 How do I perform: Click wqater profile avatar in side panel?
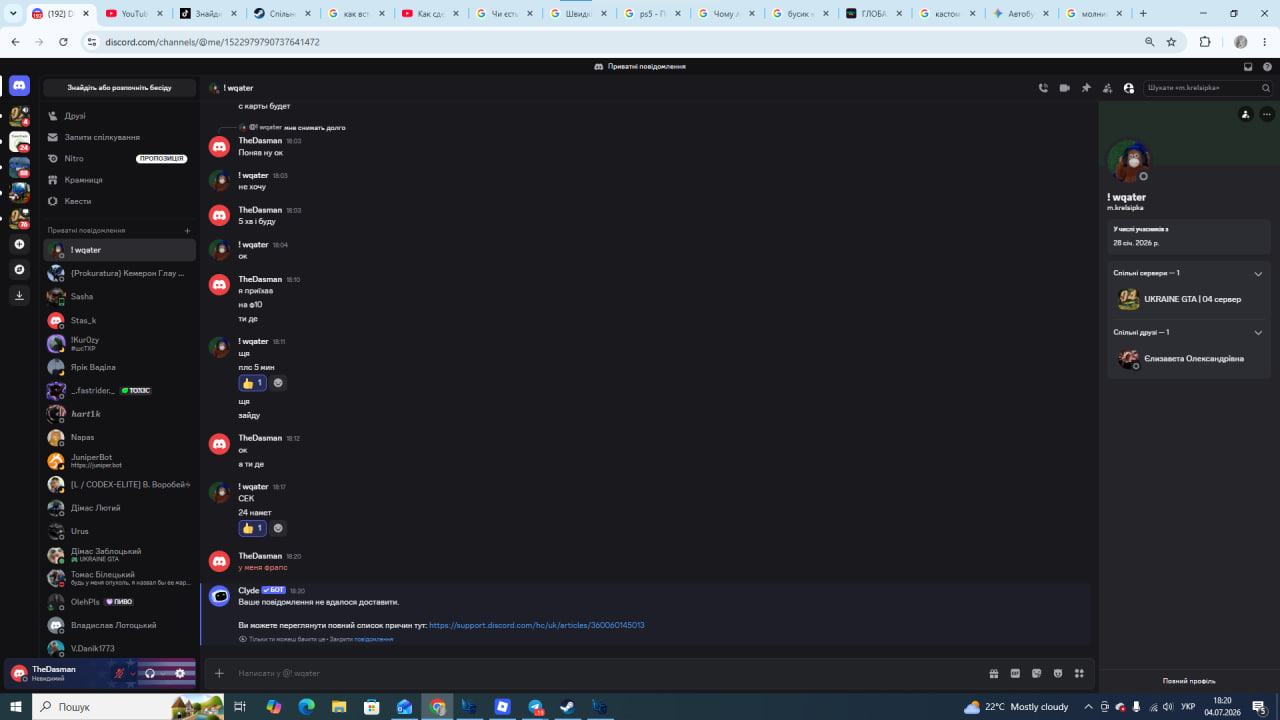(x=1129, y=161)
